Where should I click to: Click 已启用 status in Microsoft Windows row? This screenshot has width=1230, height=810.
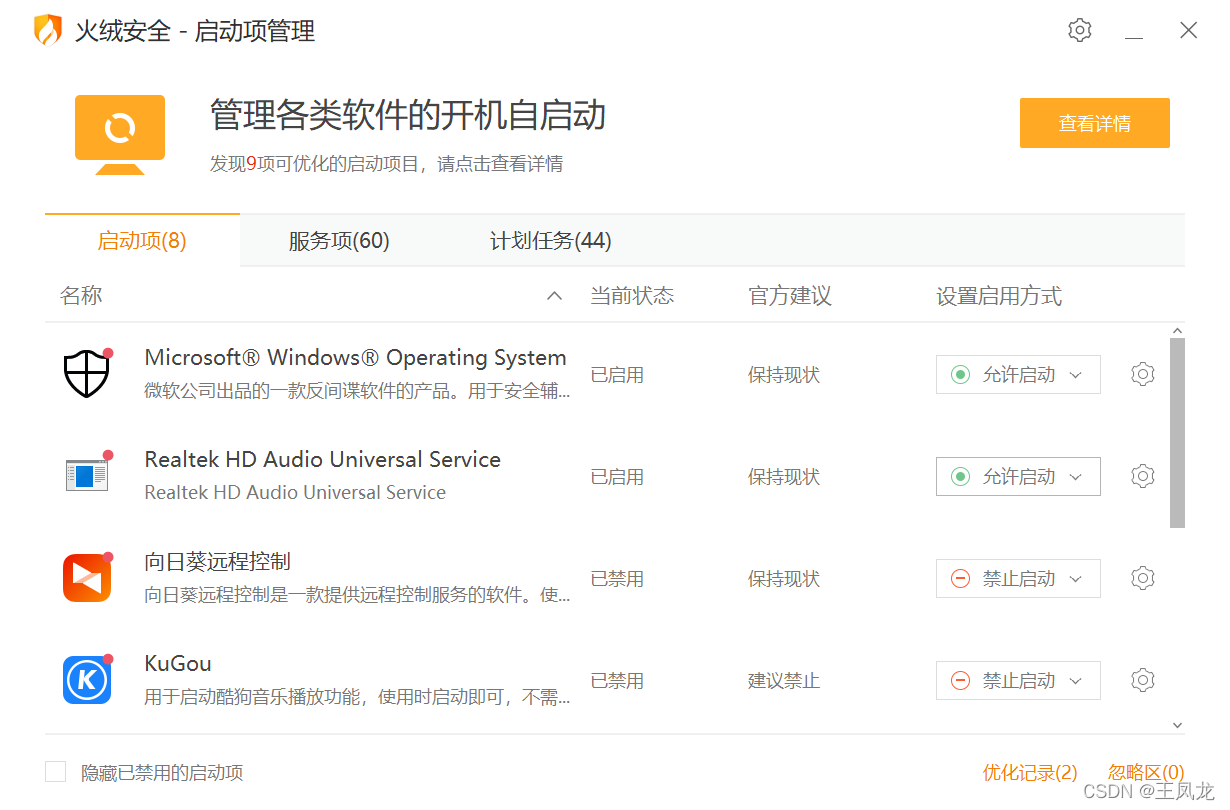617,375
